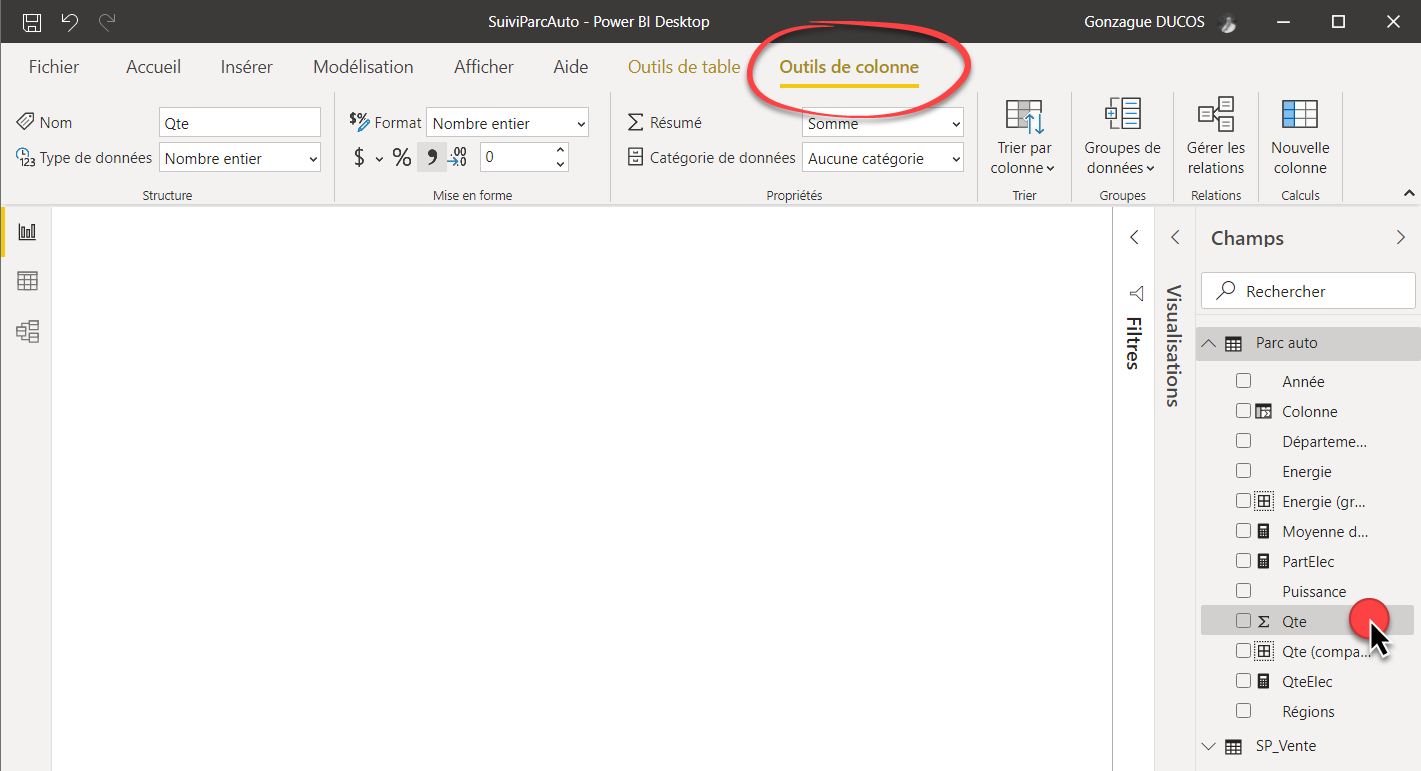Open Groupes de données menu
Screen dimensions: 1421x771
coord(1122,138)
